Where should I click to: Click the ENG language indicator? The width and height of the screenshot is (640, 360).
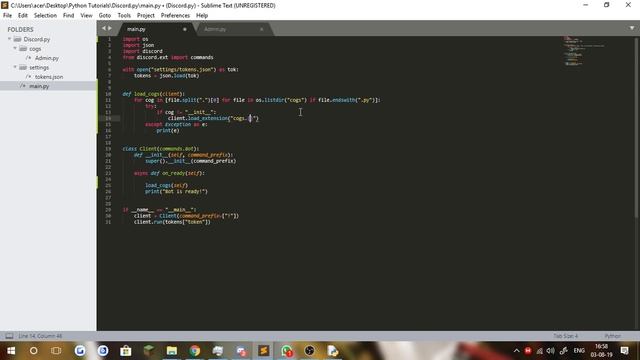(579, 351)
